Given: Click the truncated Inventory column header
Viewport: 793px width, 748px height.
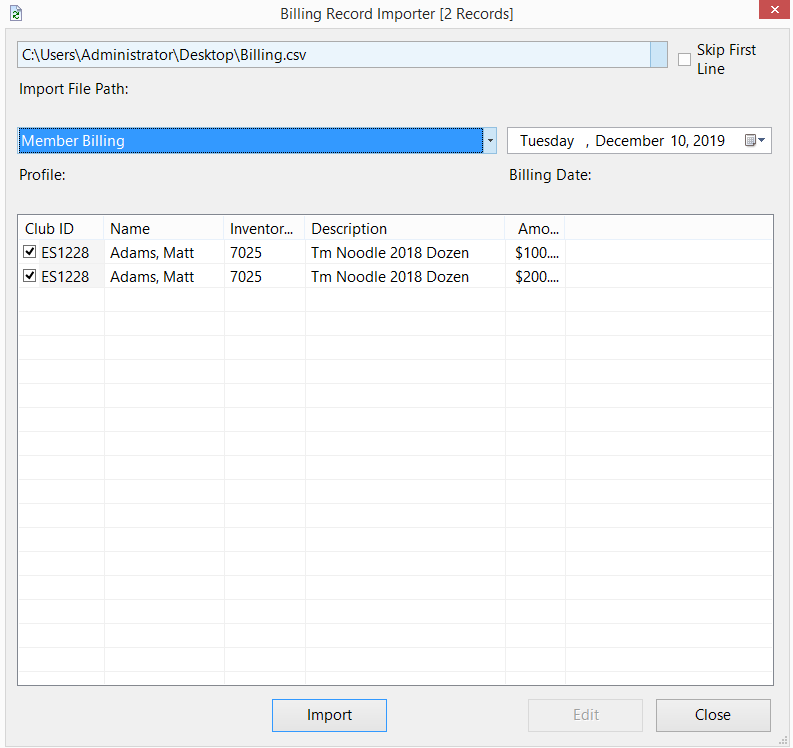Looking at the screenshot, I should (264, 229).
